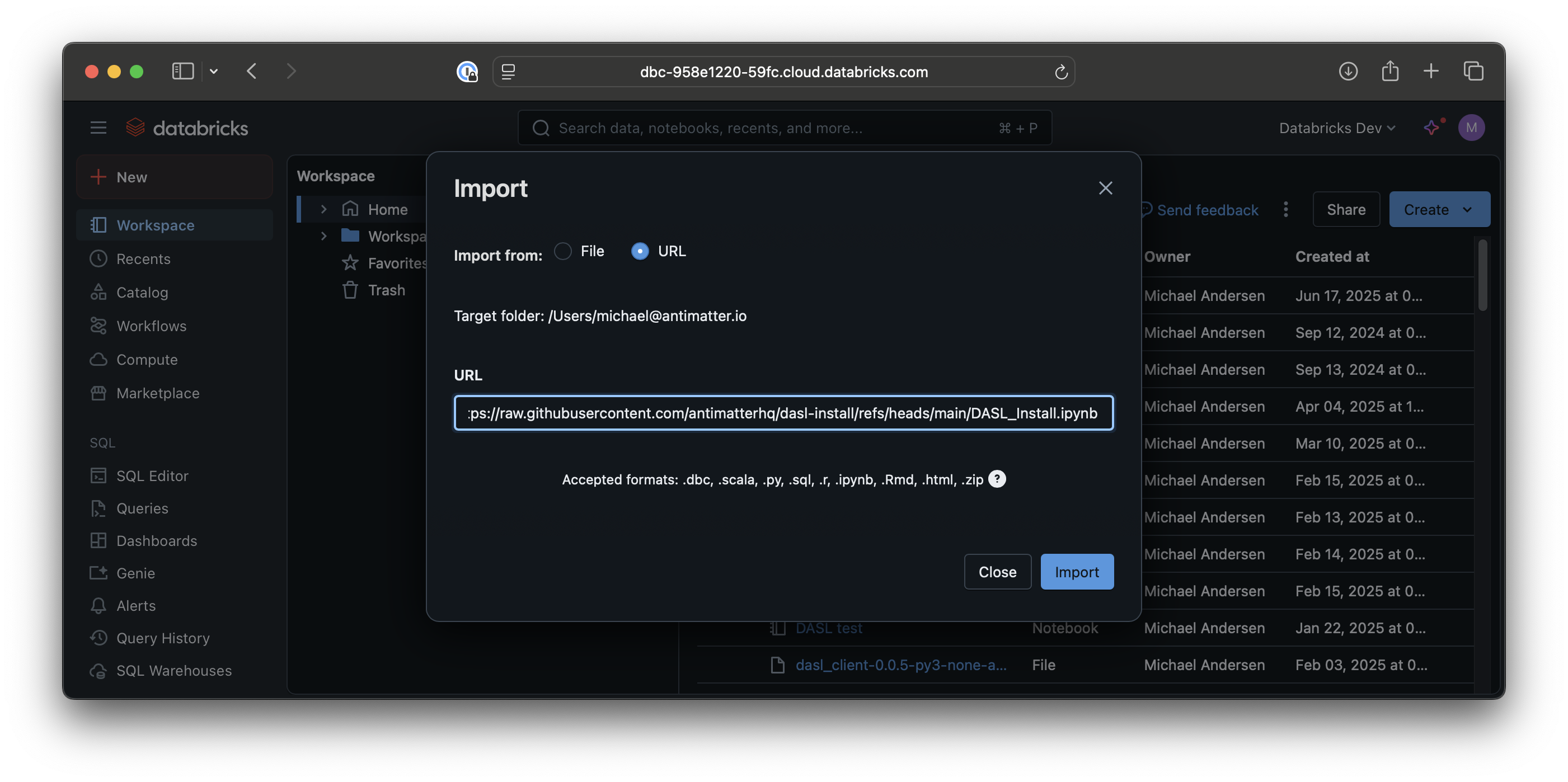
Task: Click the Queries icon
Action: tap(98, 508)
